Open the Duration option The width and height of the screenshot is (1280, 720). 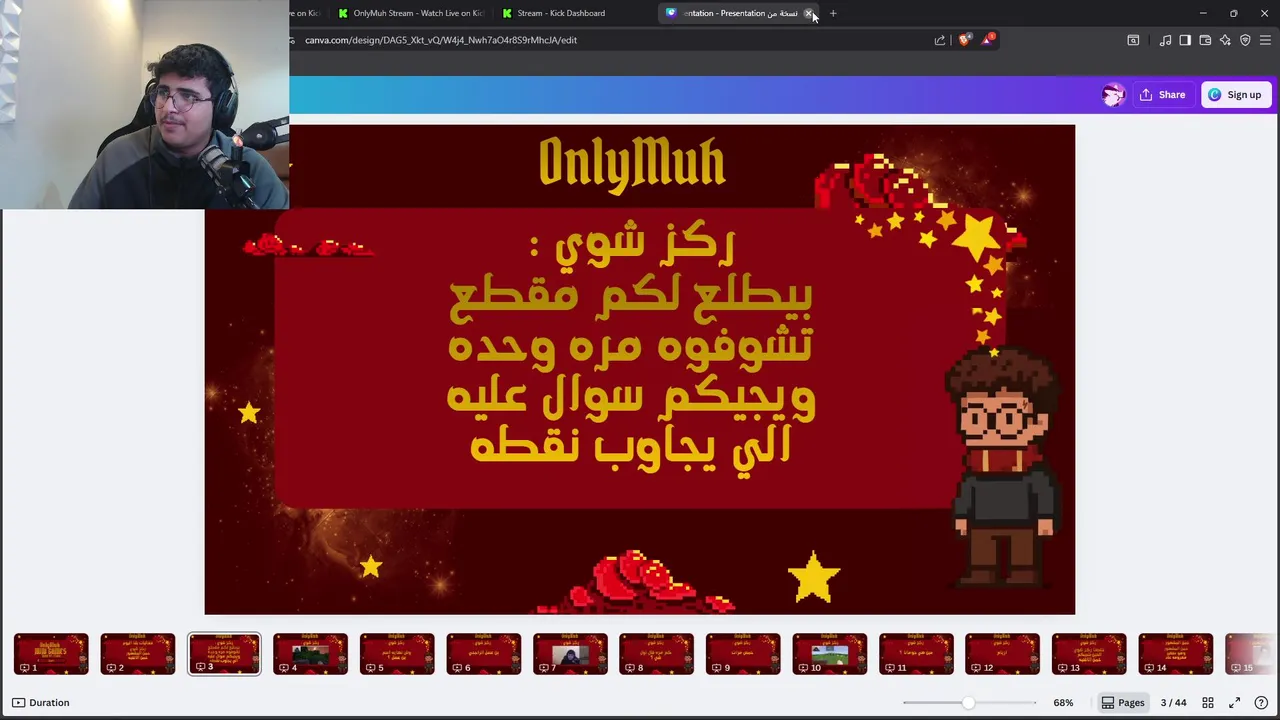41,703
